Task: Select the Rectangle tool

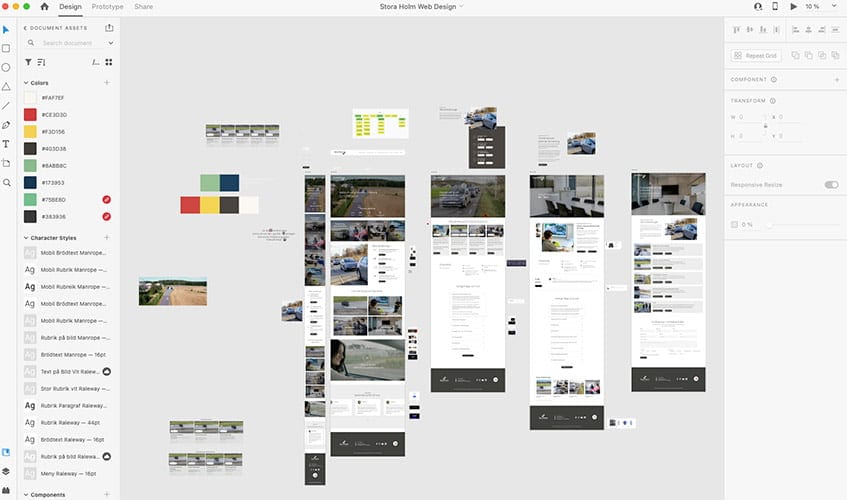Action: pyautogui.click(x=6, y=49)
